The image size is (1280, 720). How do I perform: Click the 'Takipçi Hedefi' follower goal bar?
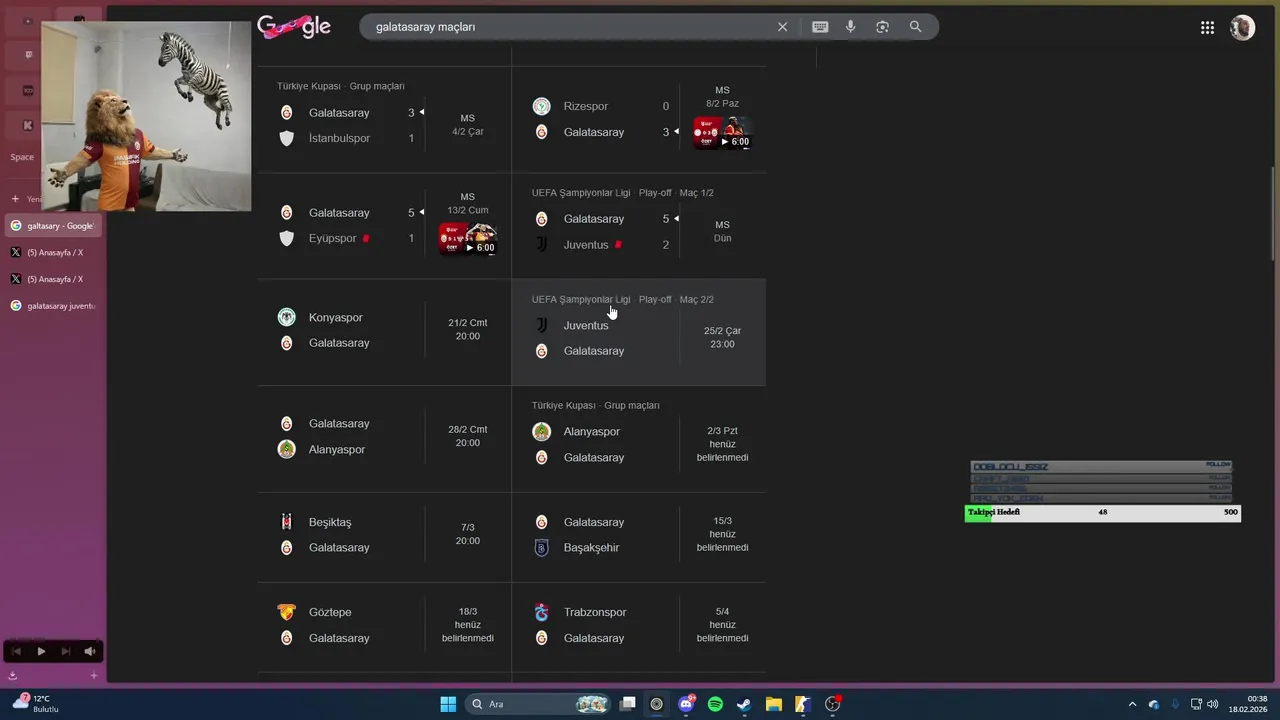click(1103, 512)
